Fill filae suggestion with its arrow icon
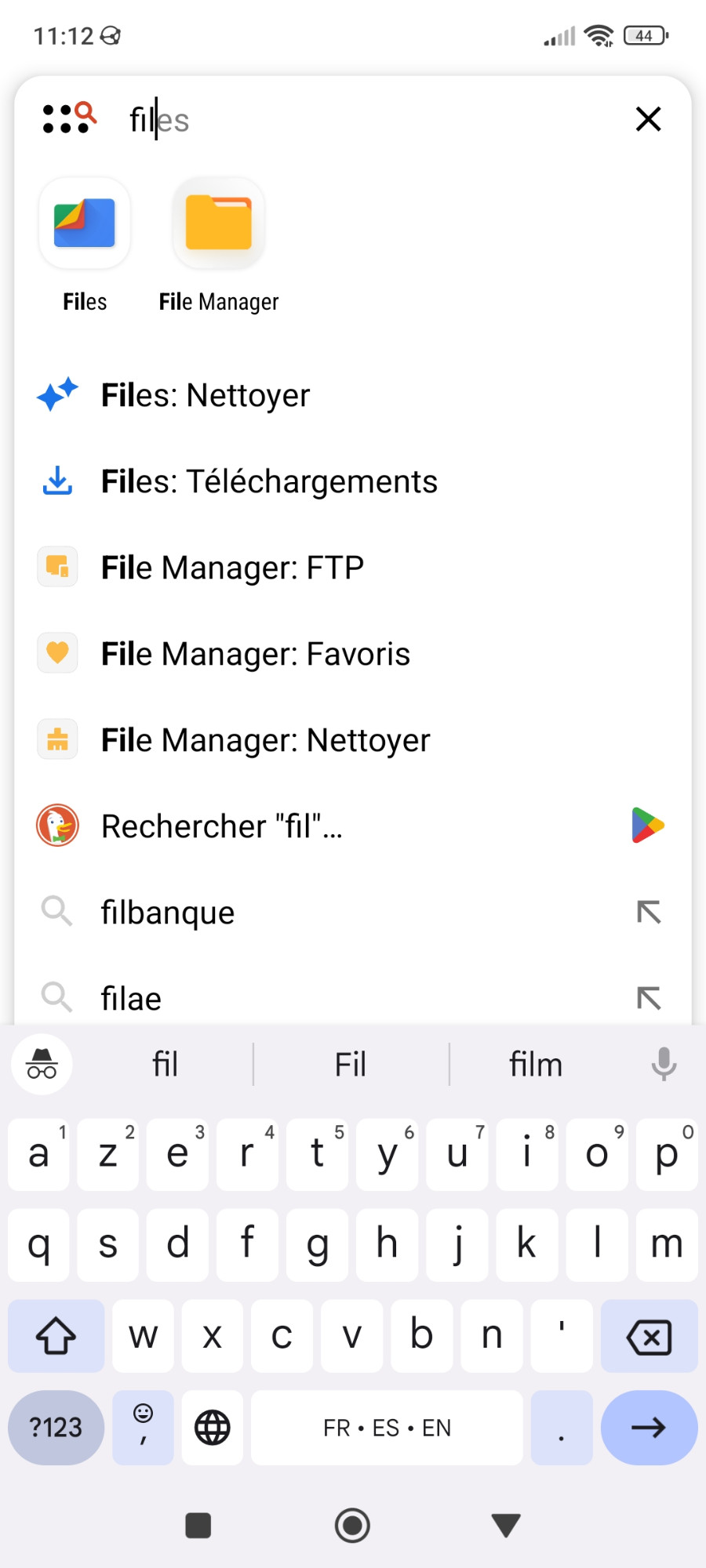Screen dimensions: 706x1568 coord(648,998)
